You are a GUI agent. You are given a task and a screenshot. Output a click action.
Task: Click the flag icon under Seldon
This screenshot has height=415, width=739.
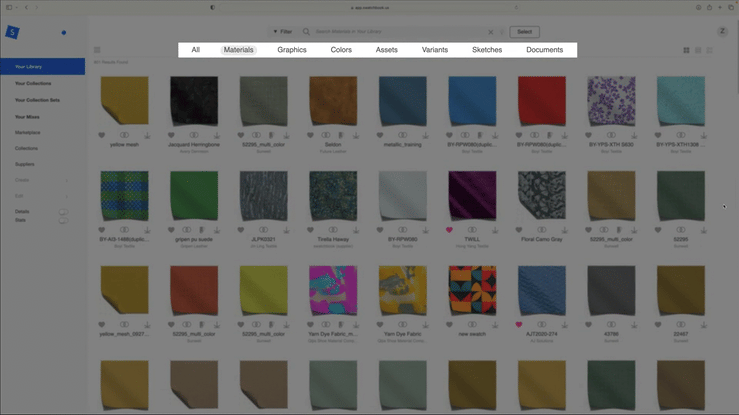click(x=341, y=136)
